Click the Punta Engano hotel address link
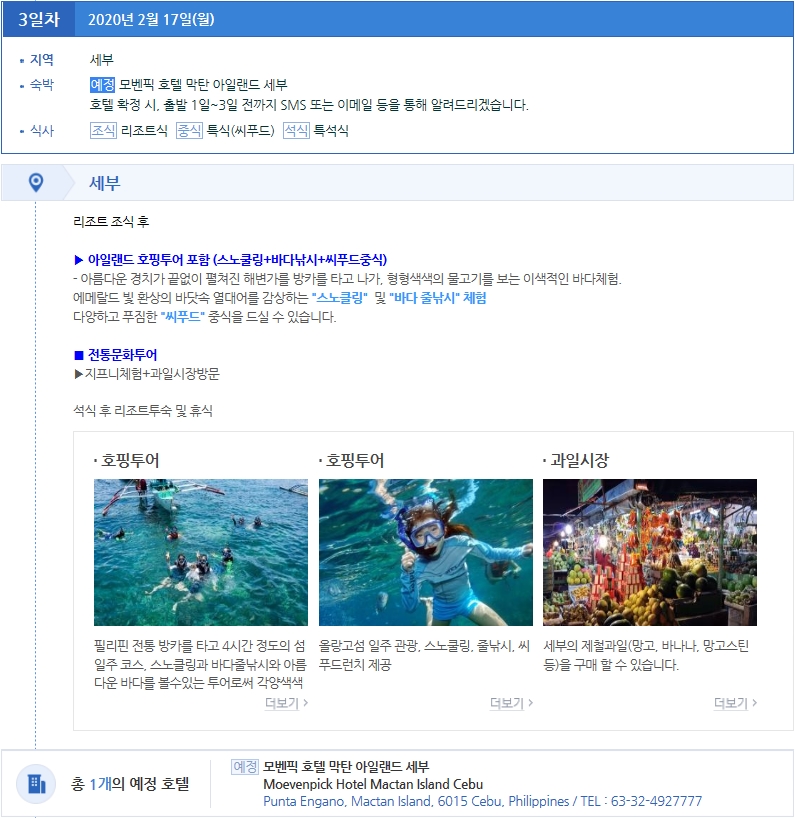This screenshot has width=795, height=818. pyautogui.click(x=482, y=801)
